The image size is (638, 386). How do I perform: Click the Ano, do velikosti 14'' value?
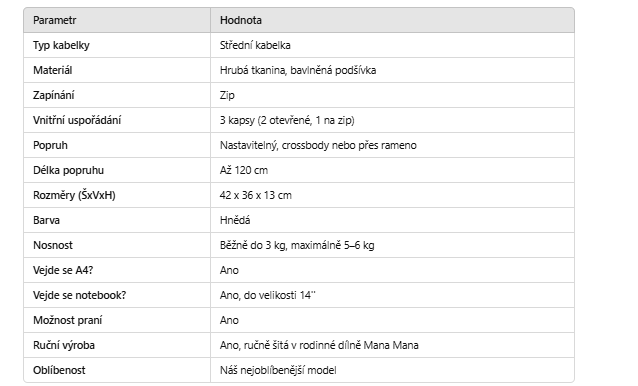point(268,295)
